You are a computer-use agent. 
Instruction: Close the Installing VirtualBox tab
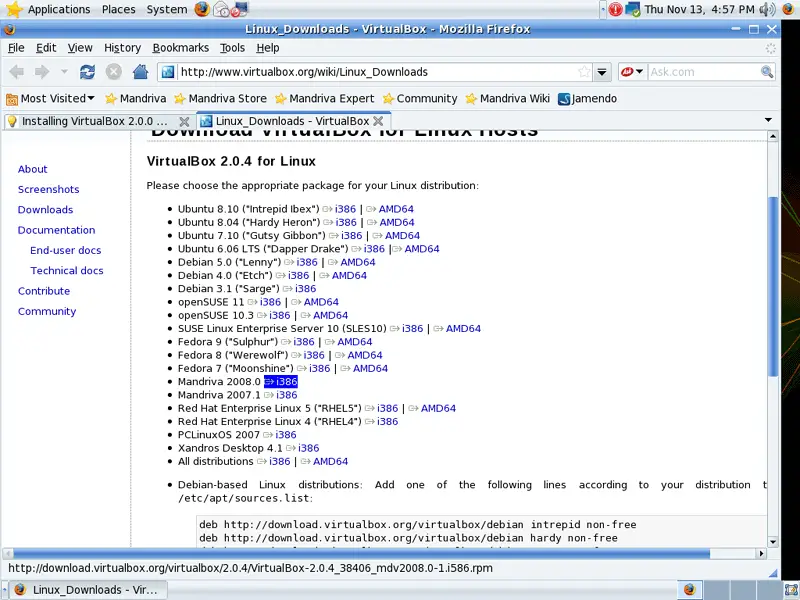pos(184,121)
